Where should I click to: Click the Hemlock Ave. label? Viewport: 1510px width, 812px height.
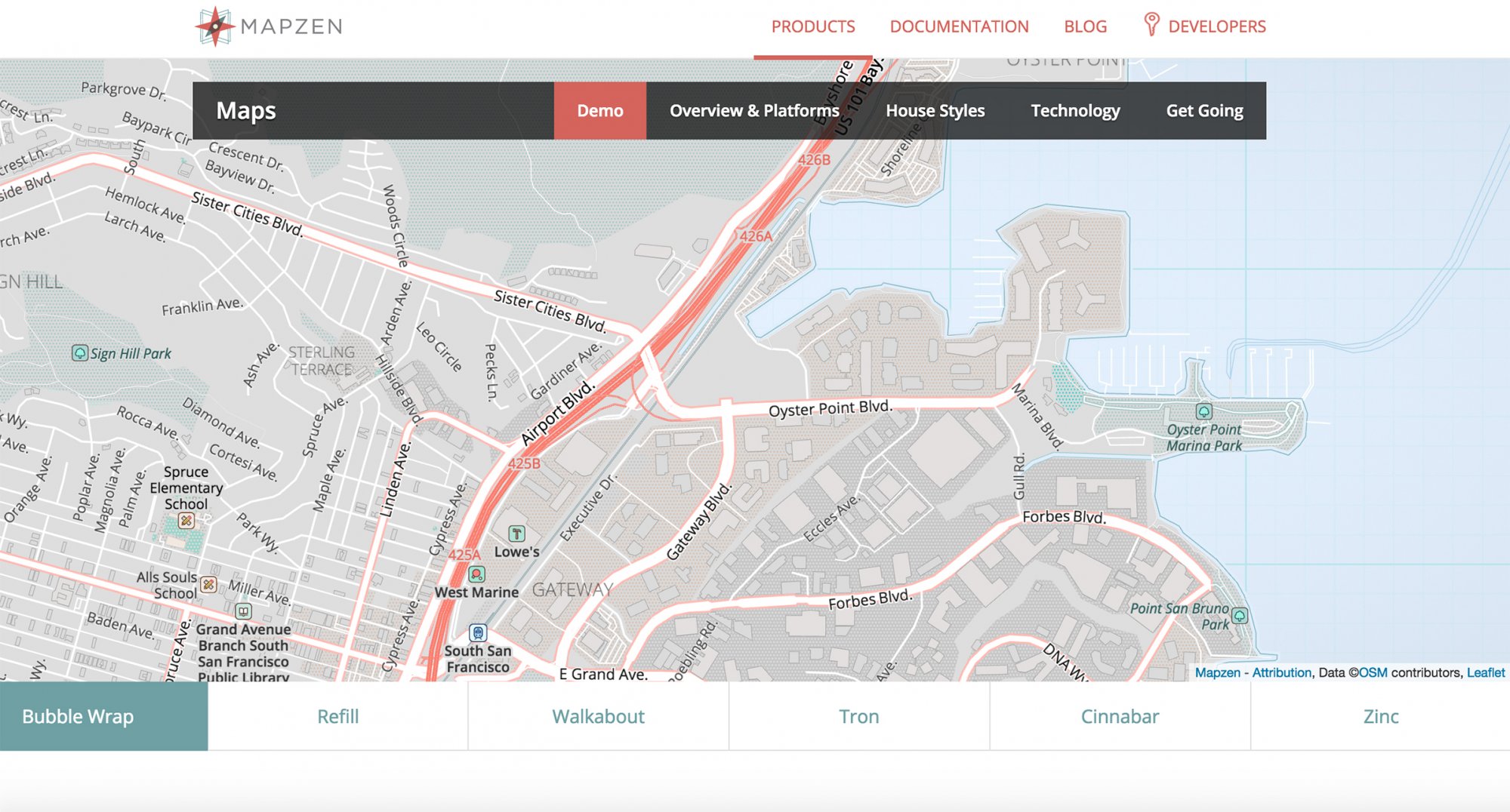[x=145, y=205]
